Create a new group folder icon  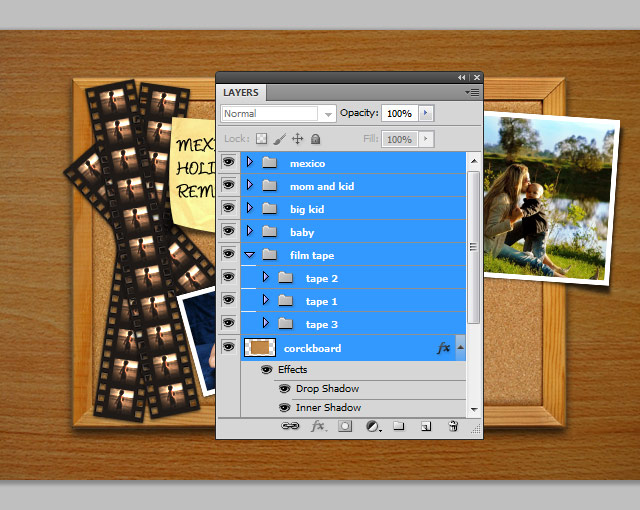[398, 426]
